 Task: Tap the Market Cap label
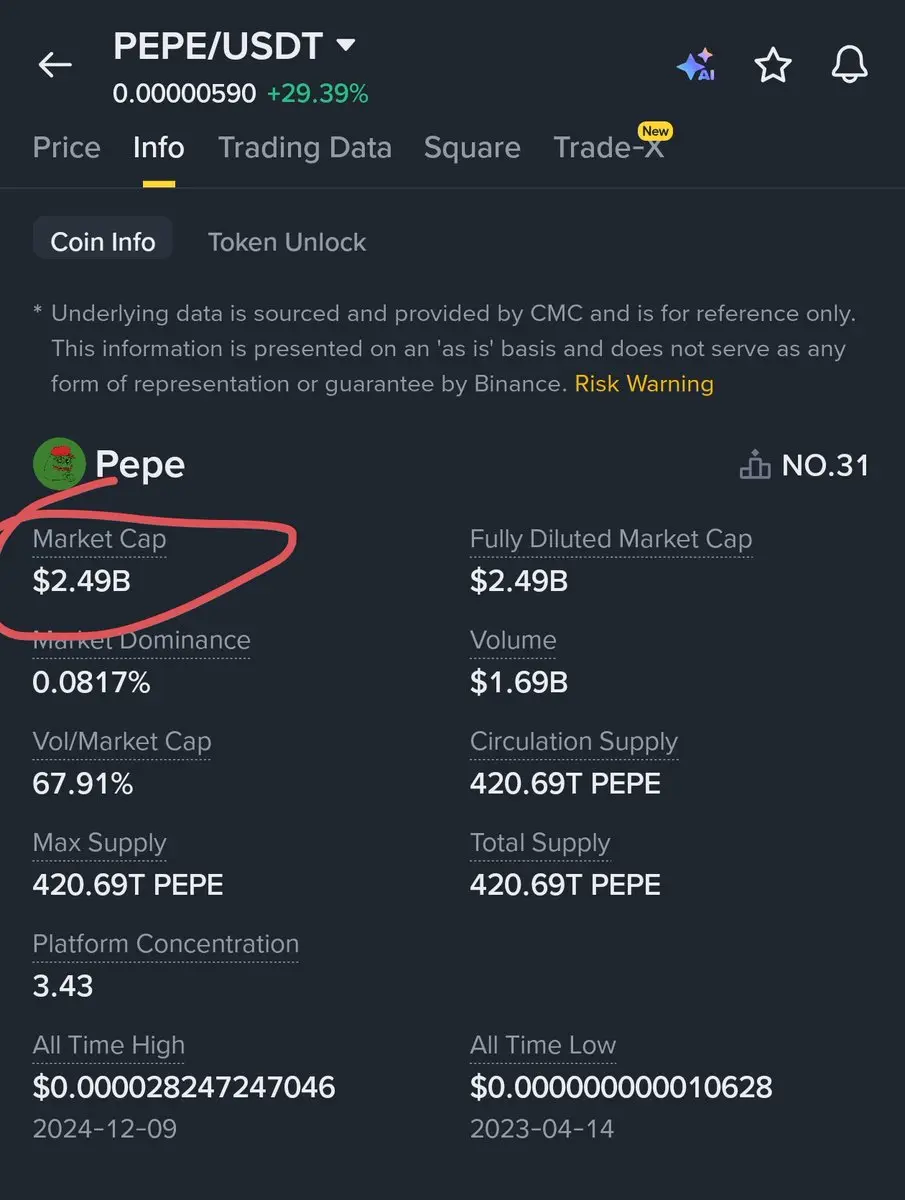100,539
